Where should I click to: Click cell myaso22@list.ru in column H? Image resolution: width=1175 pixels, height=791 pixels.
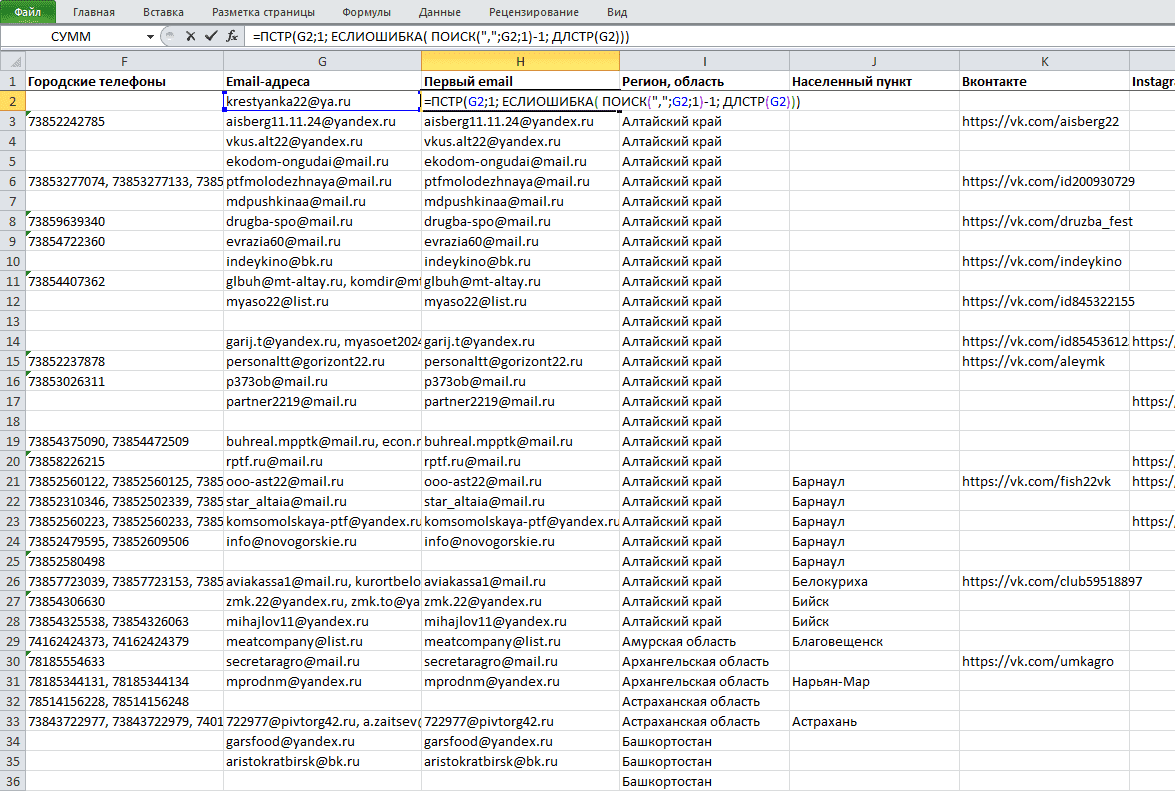520,301
